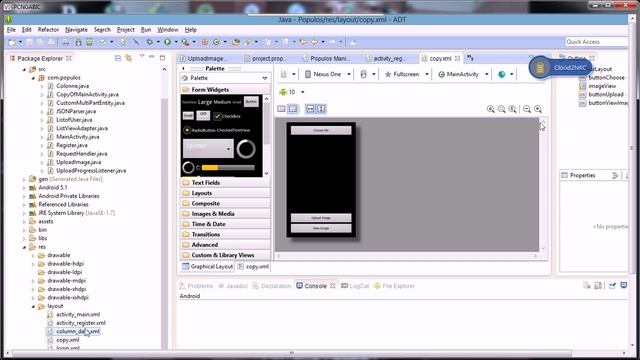Open the MainActivity association dropdown
Viewport: 640px width, 360px height.
click(487, 74)
